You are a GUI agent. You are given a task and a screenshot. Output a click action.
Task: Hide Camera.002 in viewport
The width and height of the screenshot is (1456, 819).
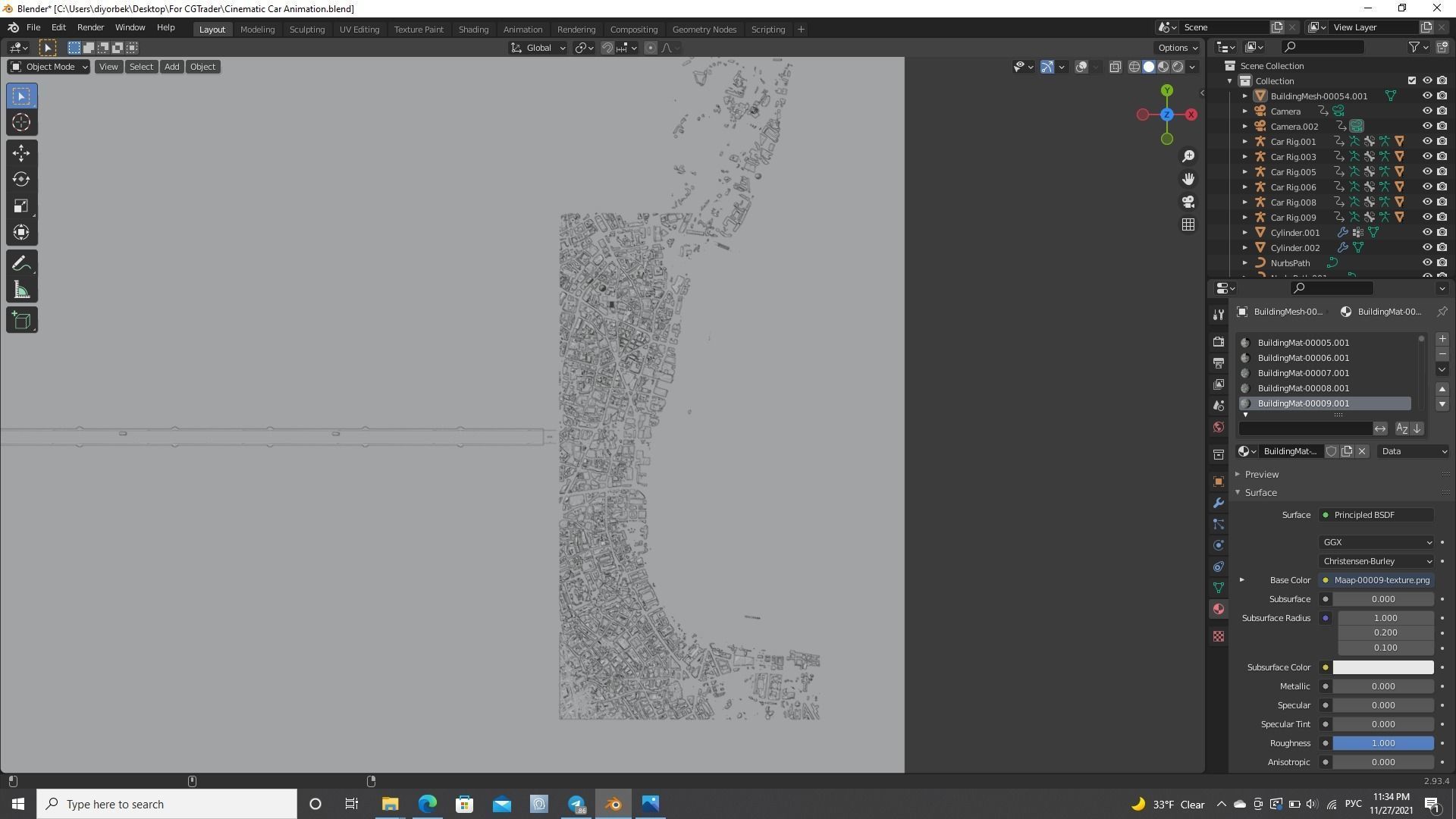1426,126
